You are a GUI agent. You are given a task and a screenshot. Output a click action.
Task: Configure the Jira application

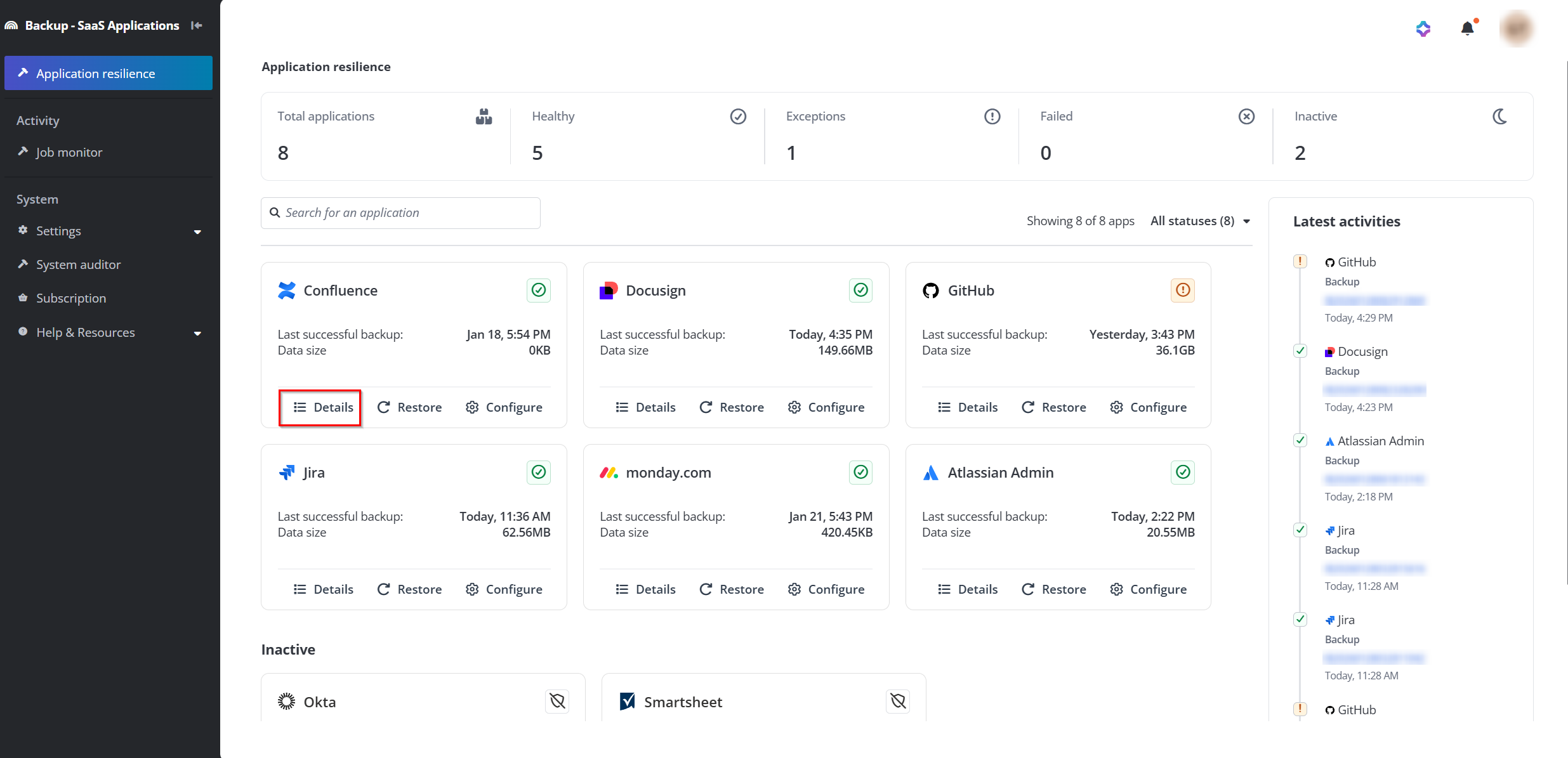tap(504, 589)
